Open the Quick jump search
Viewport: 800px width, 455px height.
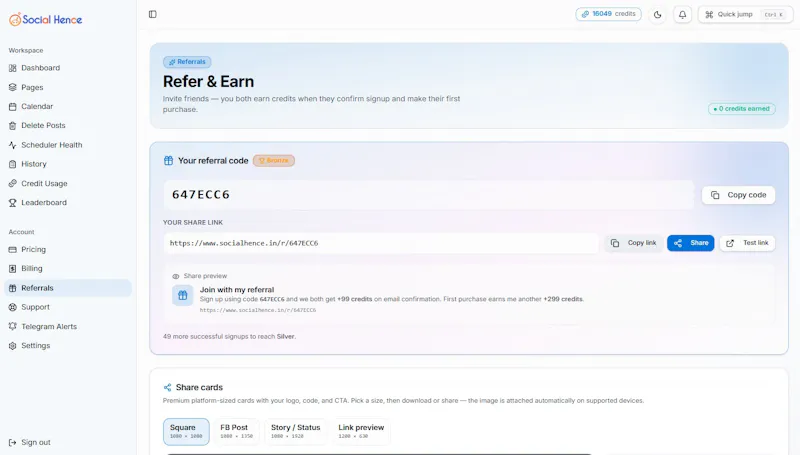(x=744, y=15)
